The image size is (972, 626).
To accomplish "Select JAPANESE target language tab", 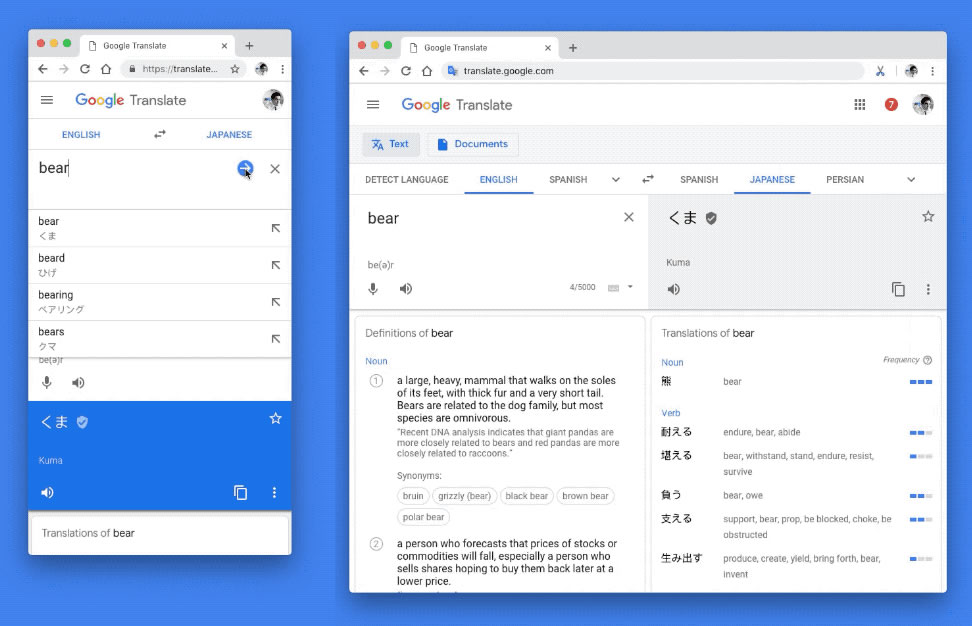I will point(772,179).
